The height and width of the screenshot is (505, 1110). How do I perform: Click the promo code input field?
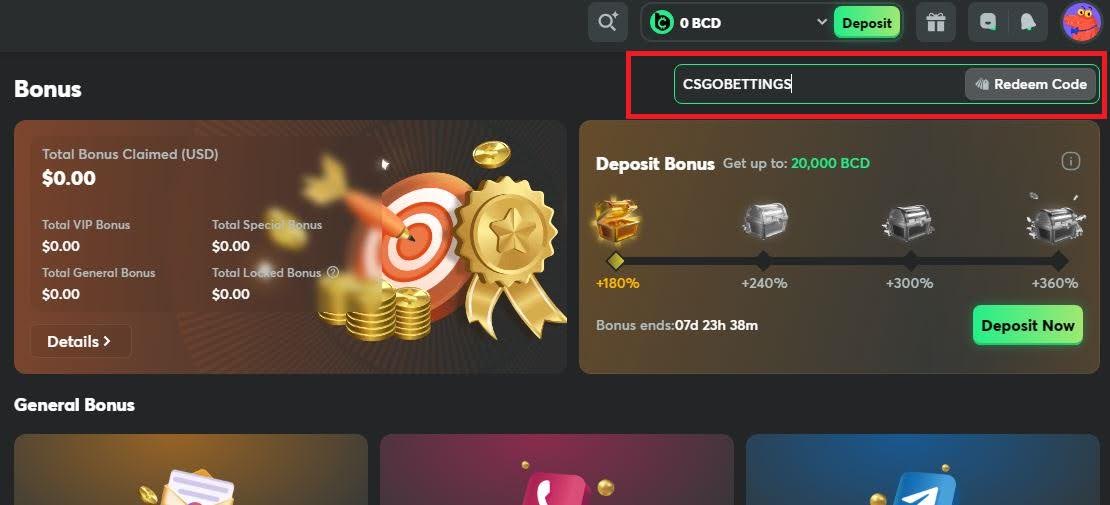point(819,84)
